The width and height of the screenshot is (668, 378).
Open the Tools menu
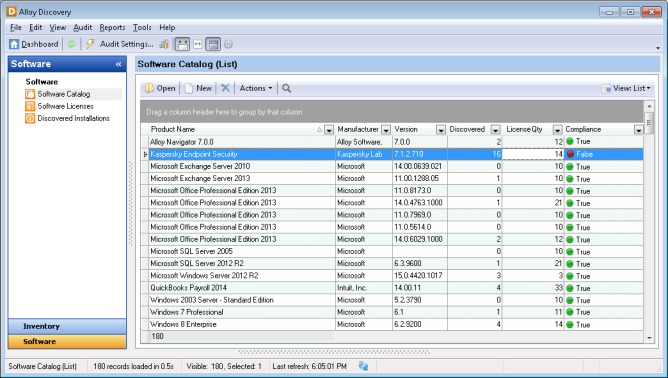(x=142, y=28)
